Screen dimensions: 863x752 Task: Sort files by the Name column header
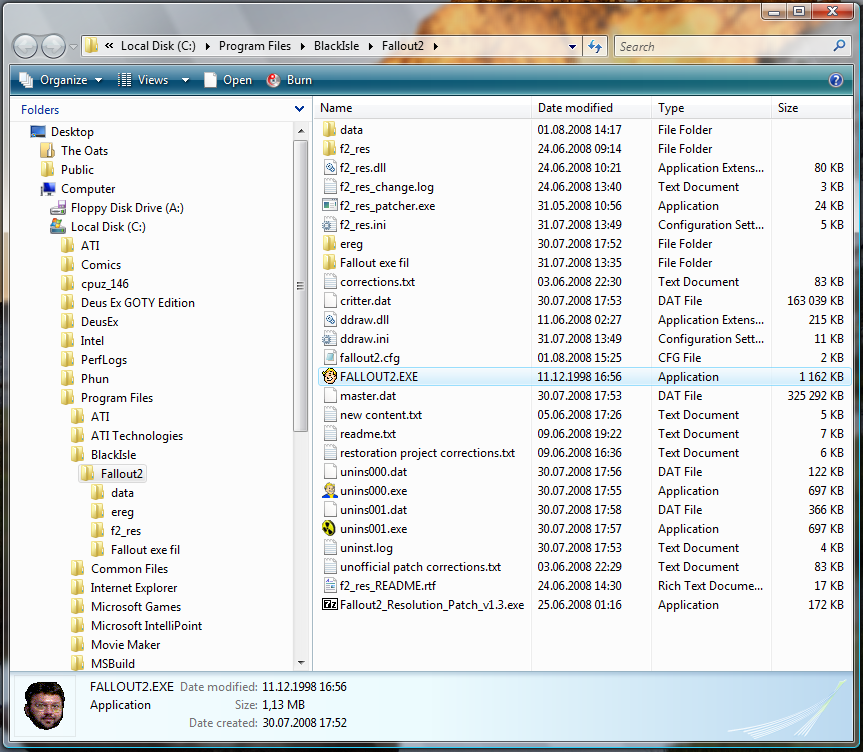pos(423,108)
